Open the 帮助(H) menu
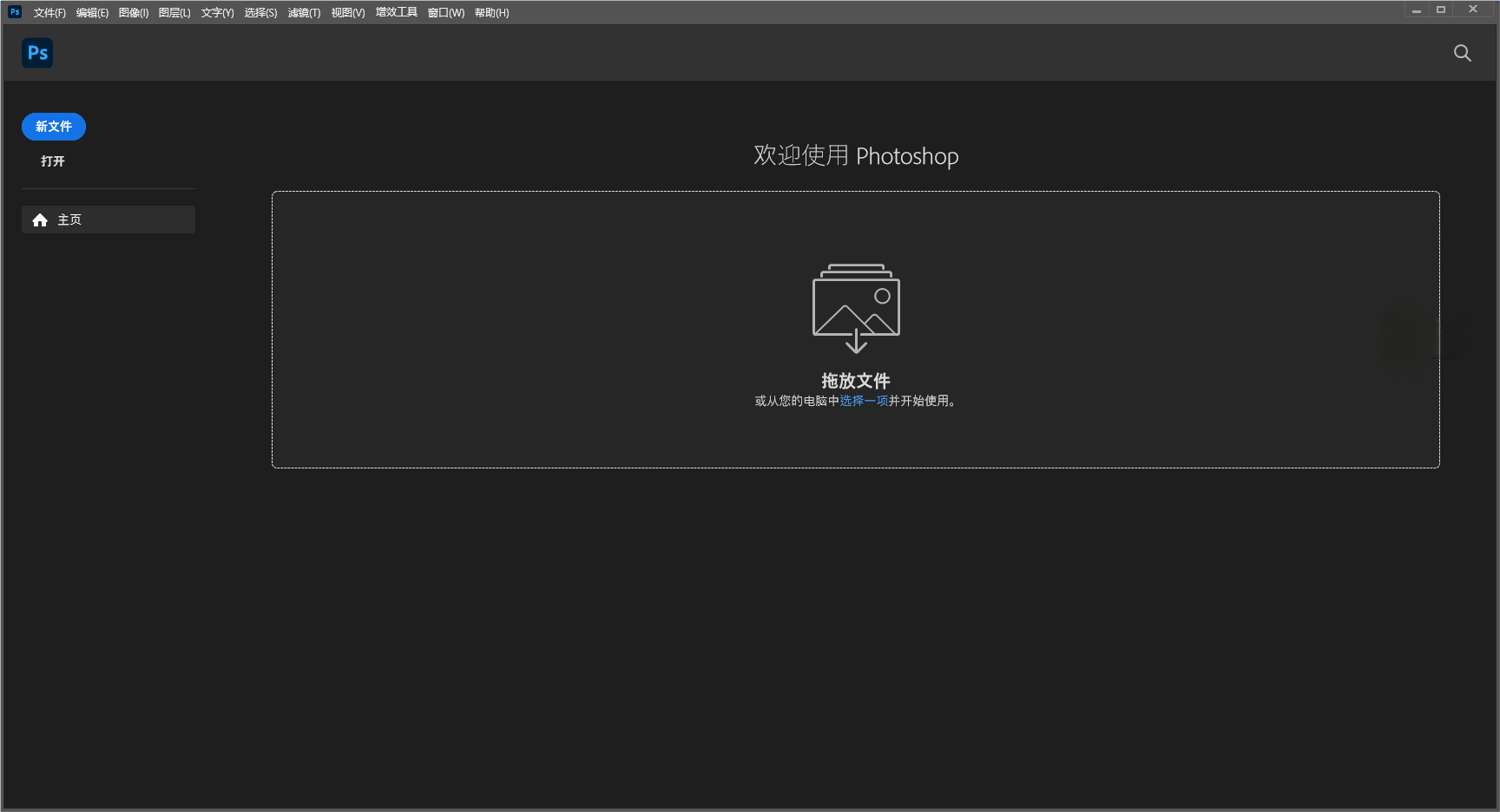 click(491, 12)
